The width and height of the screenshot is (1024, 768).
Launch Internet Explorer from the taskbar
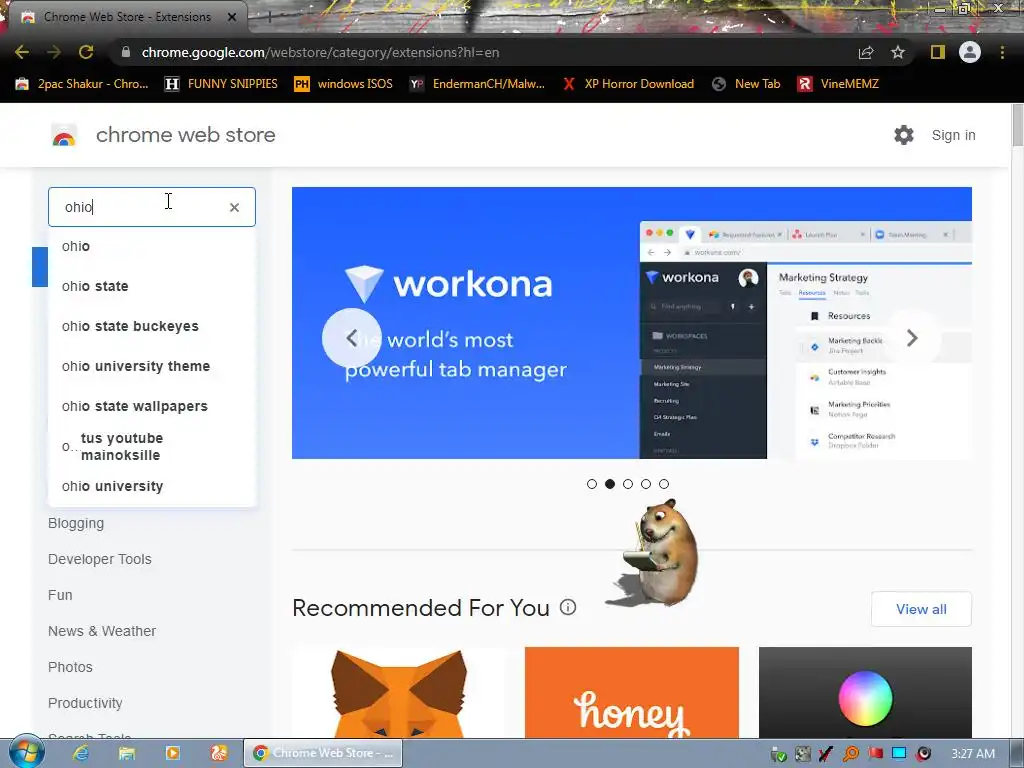click(x=80, y=753)
